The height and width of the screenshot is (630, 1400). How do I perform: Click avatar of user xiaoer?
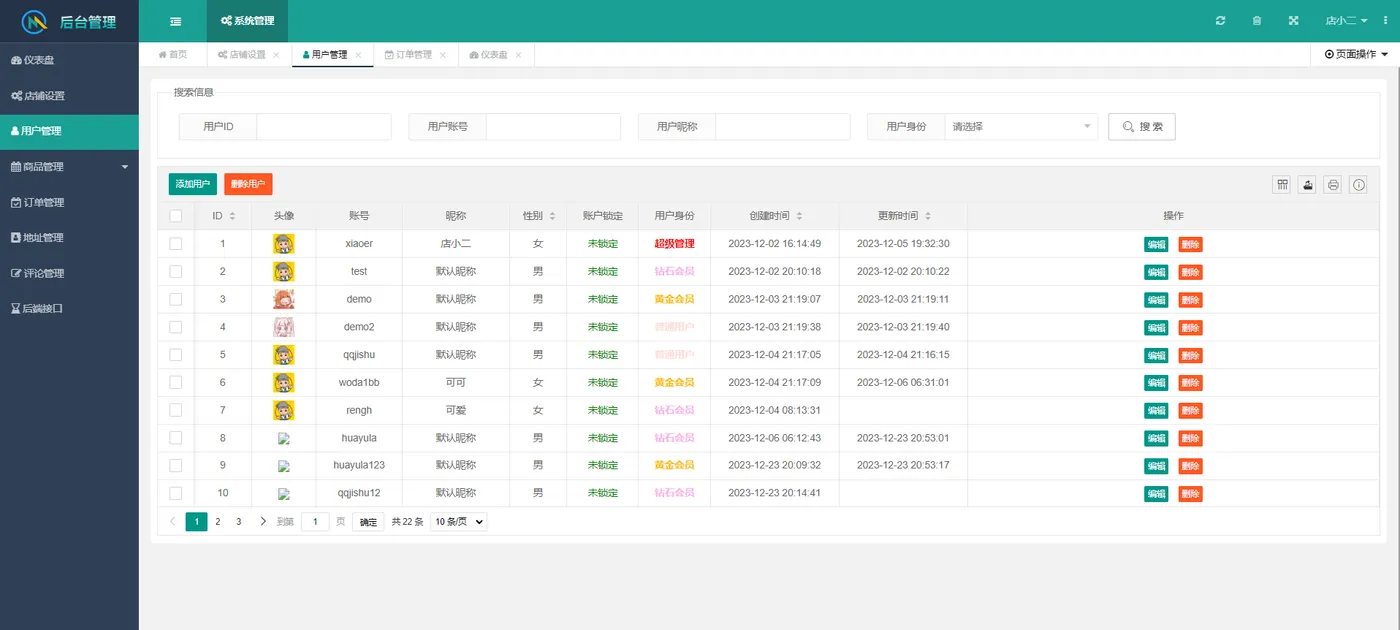(x=284, y=244)
